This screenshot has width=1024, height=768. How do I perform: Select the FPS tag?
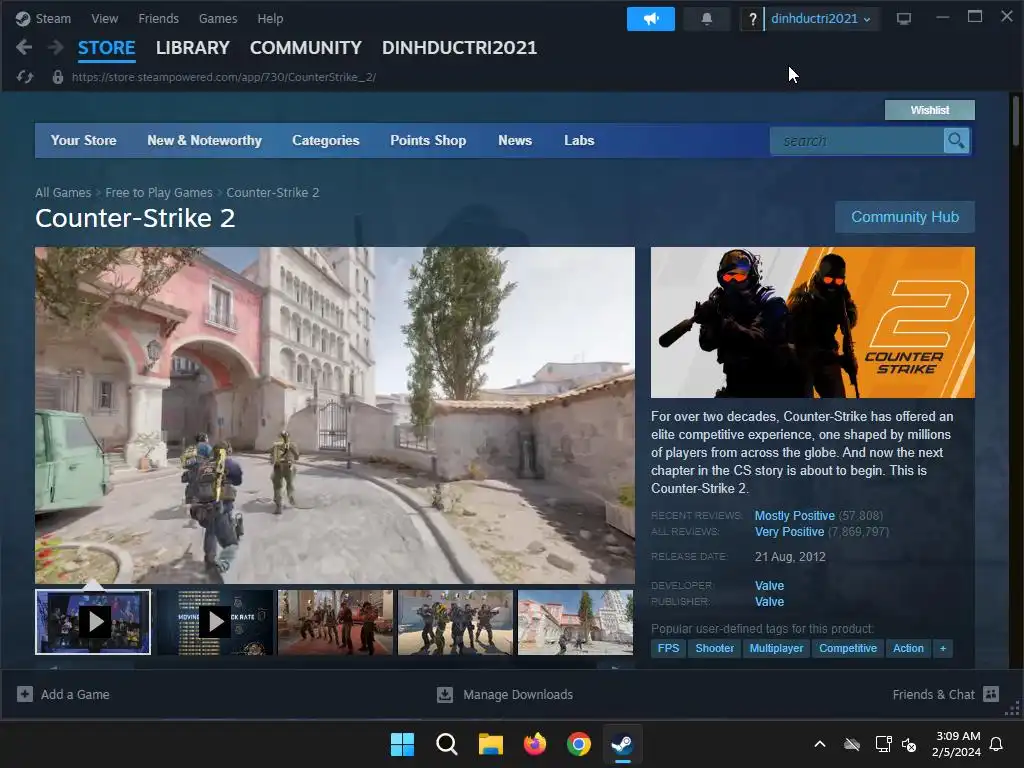point(668,648)
